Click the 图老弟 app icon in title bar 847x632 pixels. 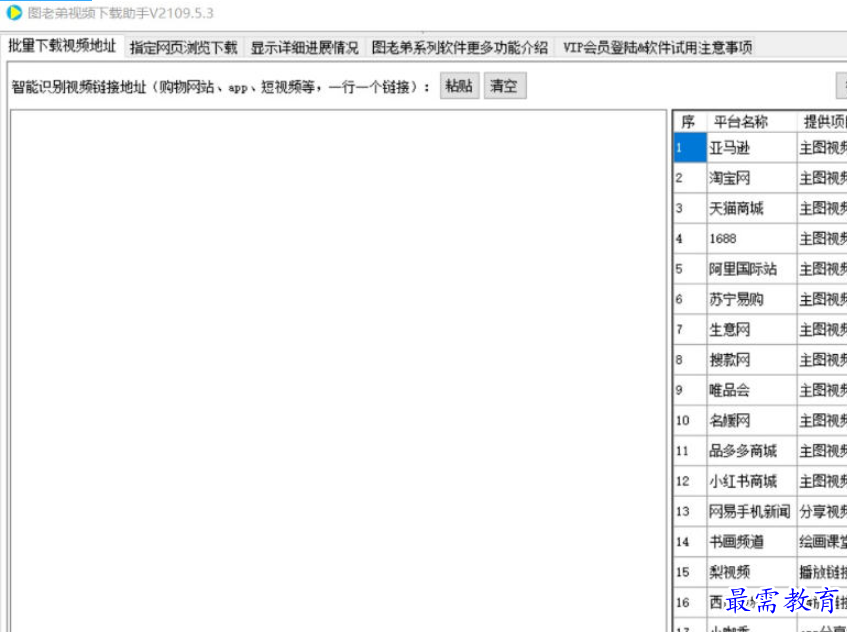14,14
